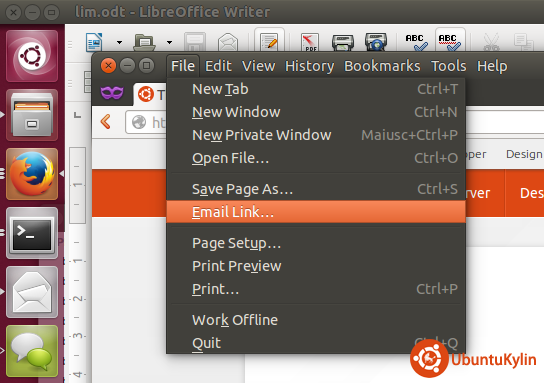Click globe site identity icon in URL bar

[x=139, y=122]
